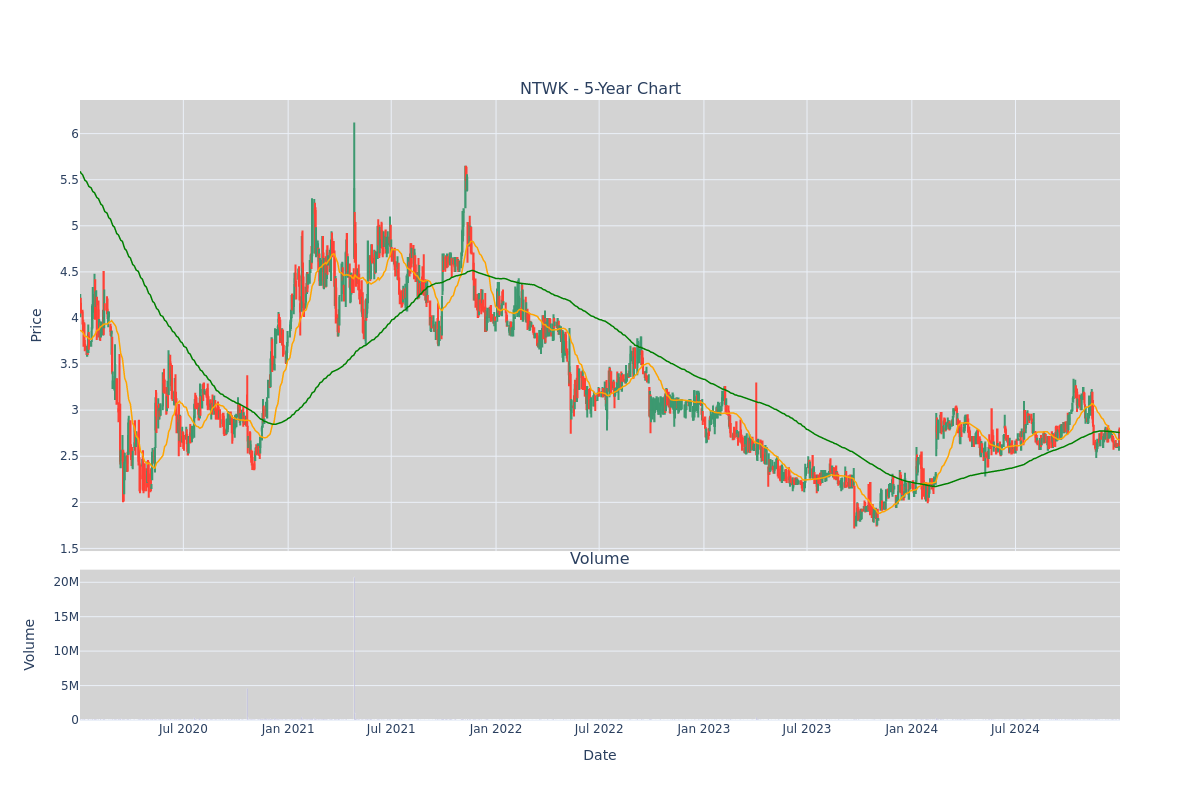1200x800 pixels.
Task: Click the 'Jul 2022' x-axis tick label
Action: [x=599, y=729]
